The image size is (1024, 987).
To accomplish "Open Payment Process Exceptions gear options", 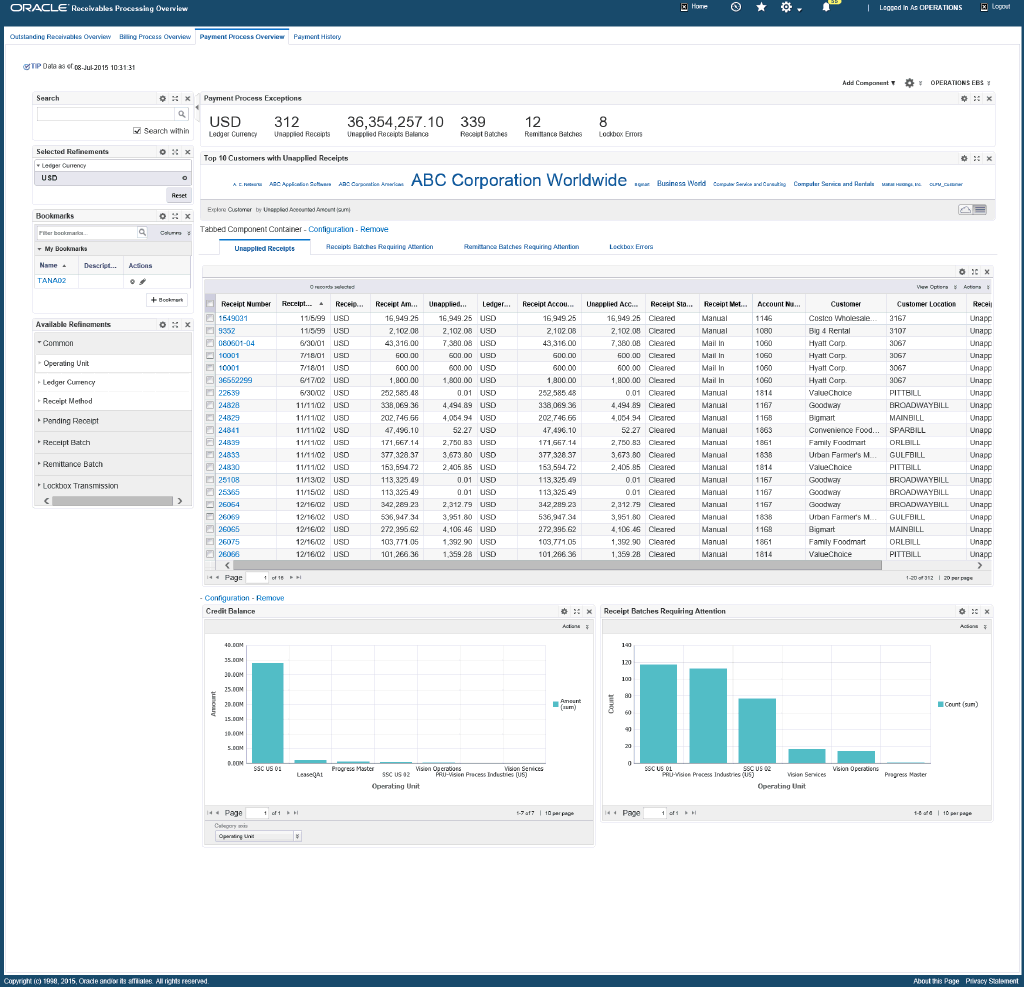I will 964,99.
